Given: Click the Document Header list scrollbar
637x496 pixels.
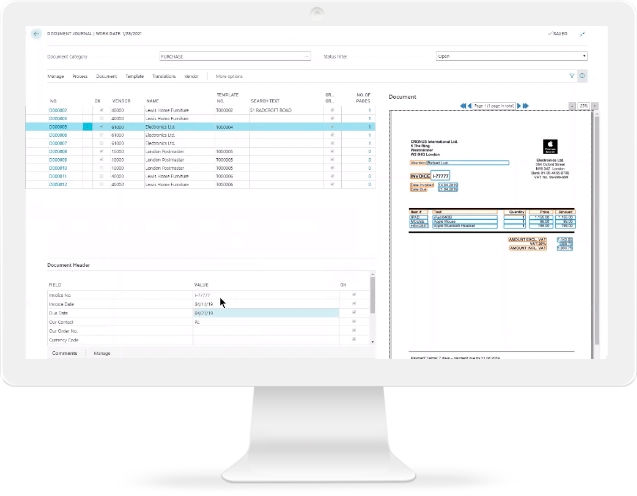Looking at the screenshot, I should coord(373,300).
